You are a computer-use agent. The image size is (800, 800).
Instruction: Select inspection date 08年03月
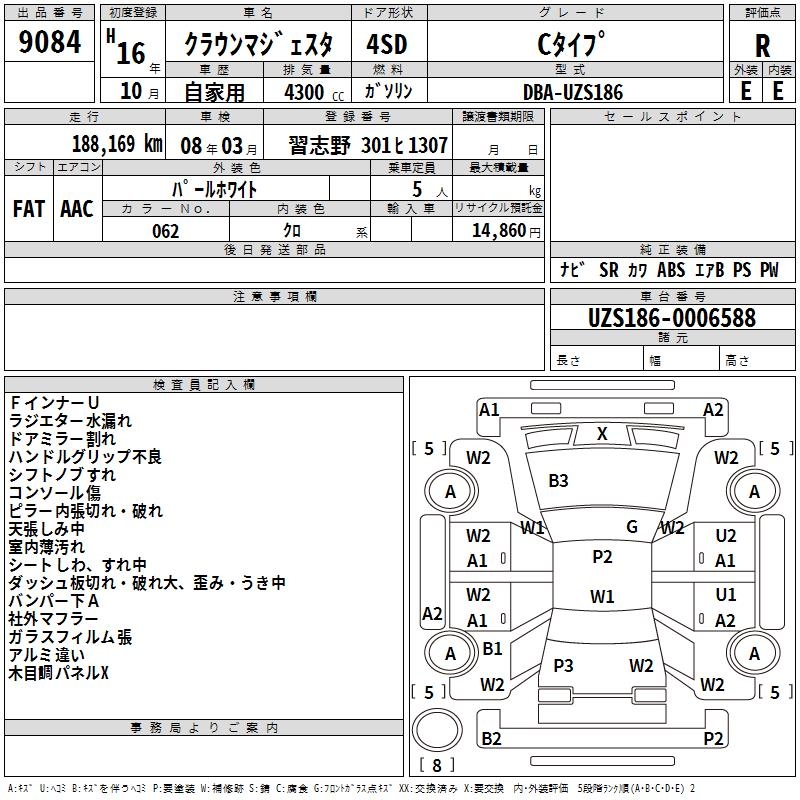pyautogui.click(x=218, y=146)
